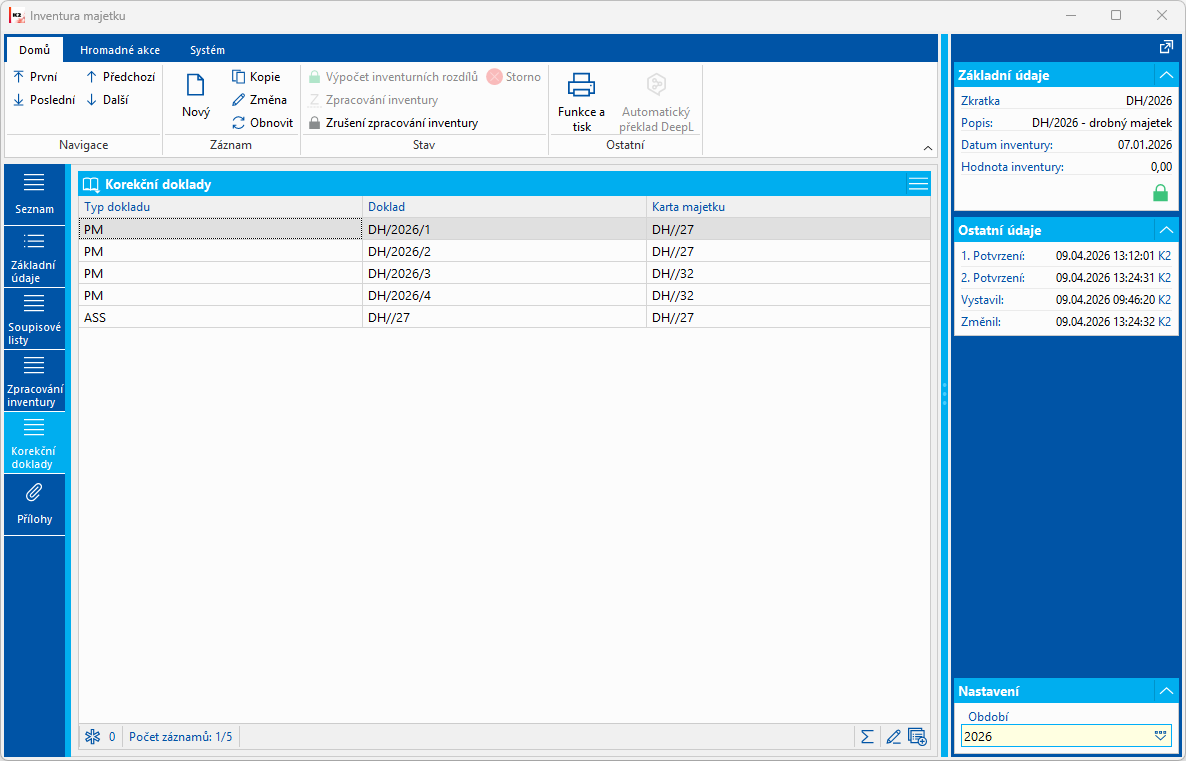
Task: Select the row with Doklad DH/2026/2
Action: point(505,251)
